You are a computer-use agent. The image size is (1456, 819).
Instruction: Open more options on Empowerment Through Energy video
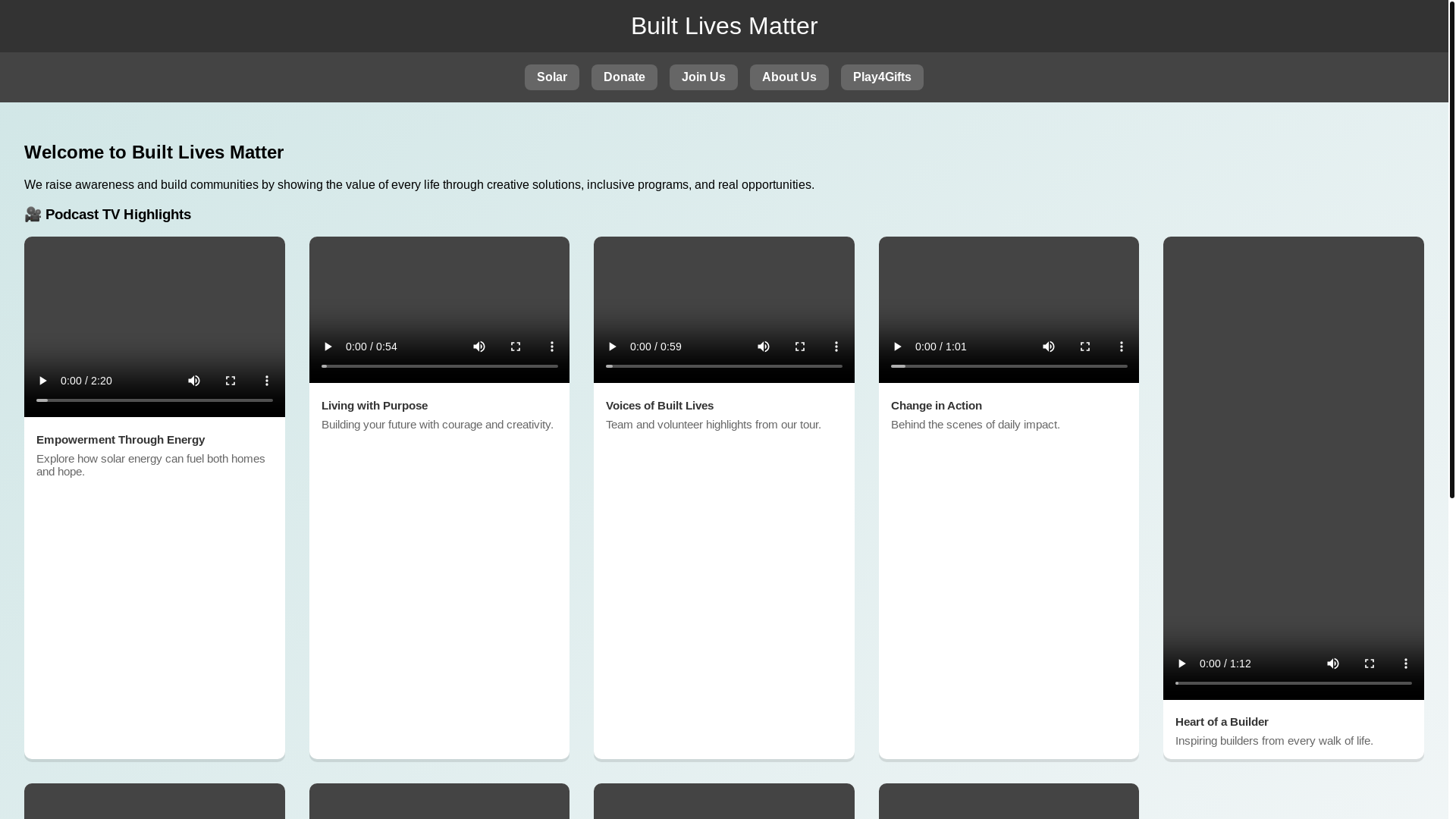pyautogui.click(x=267, y=381)
